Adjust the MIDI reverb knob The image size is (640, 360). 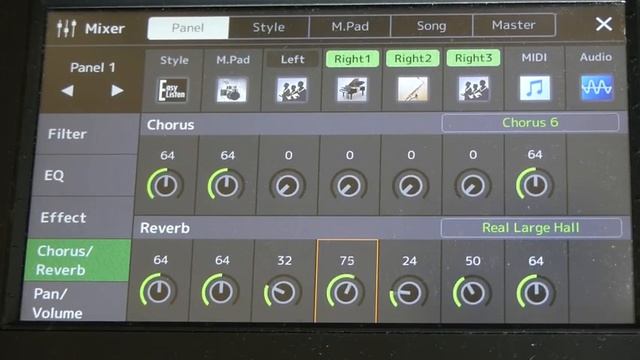(536, 293)
